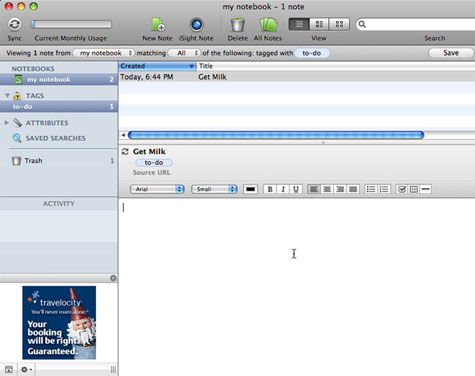Click in the note body editor

tap(297, 287)
